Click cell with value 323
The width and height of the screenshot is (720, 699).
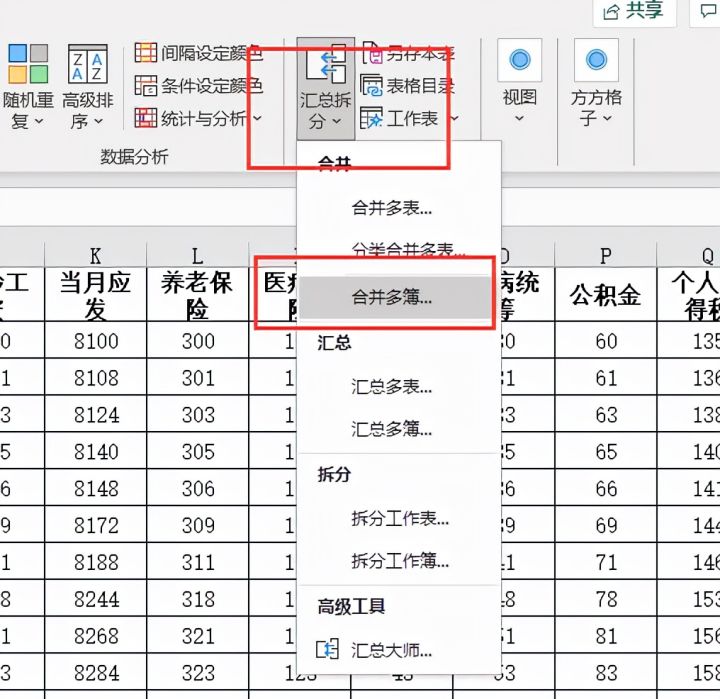point(197,672)
